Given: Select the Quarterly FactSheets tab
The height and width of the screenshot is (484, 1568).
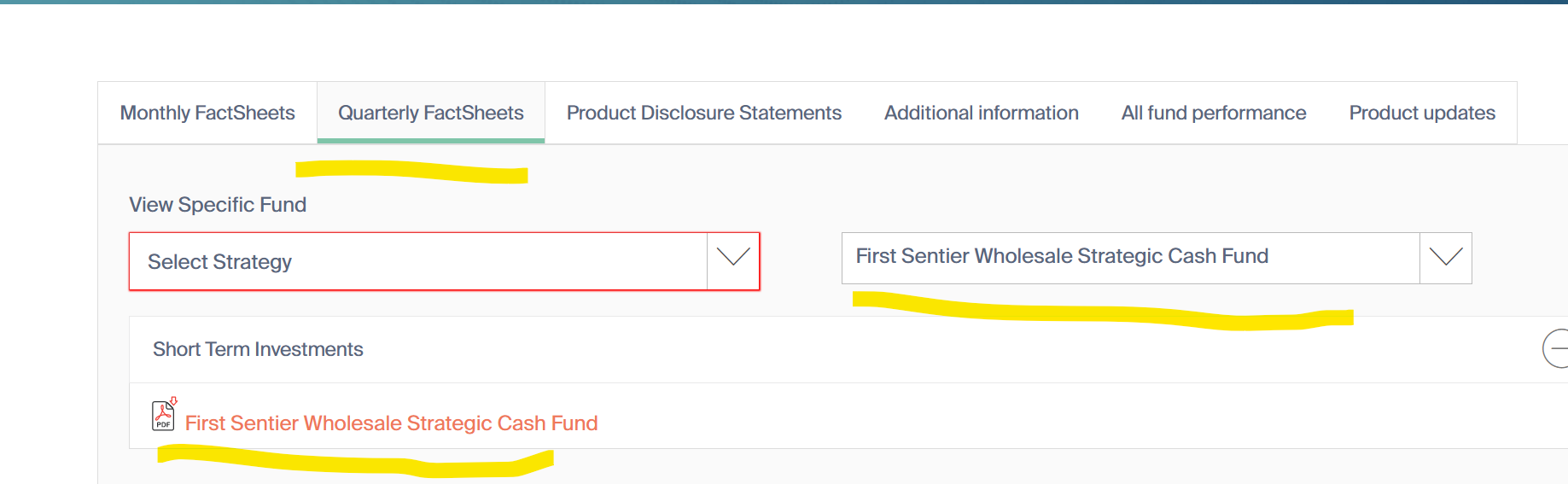Looking at the screenshot, I should click(x=430, y=113).
